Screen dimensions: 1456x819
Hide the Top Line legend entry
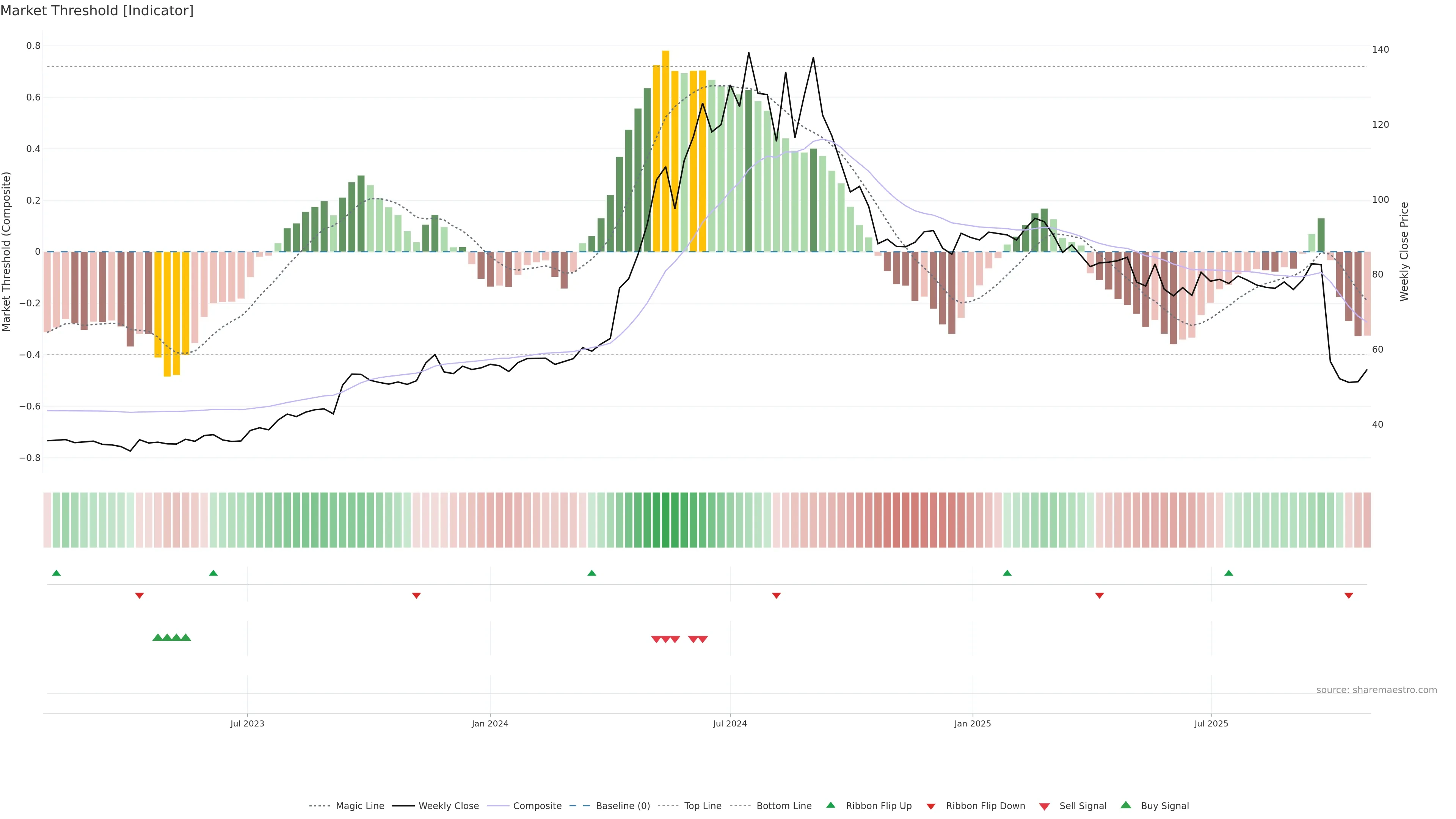(703, 806)
